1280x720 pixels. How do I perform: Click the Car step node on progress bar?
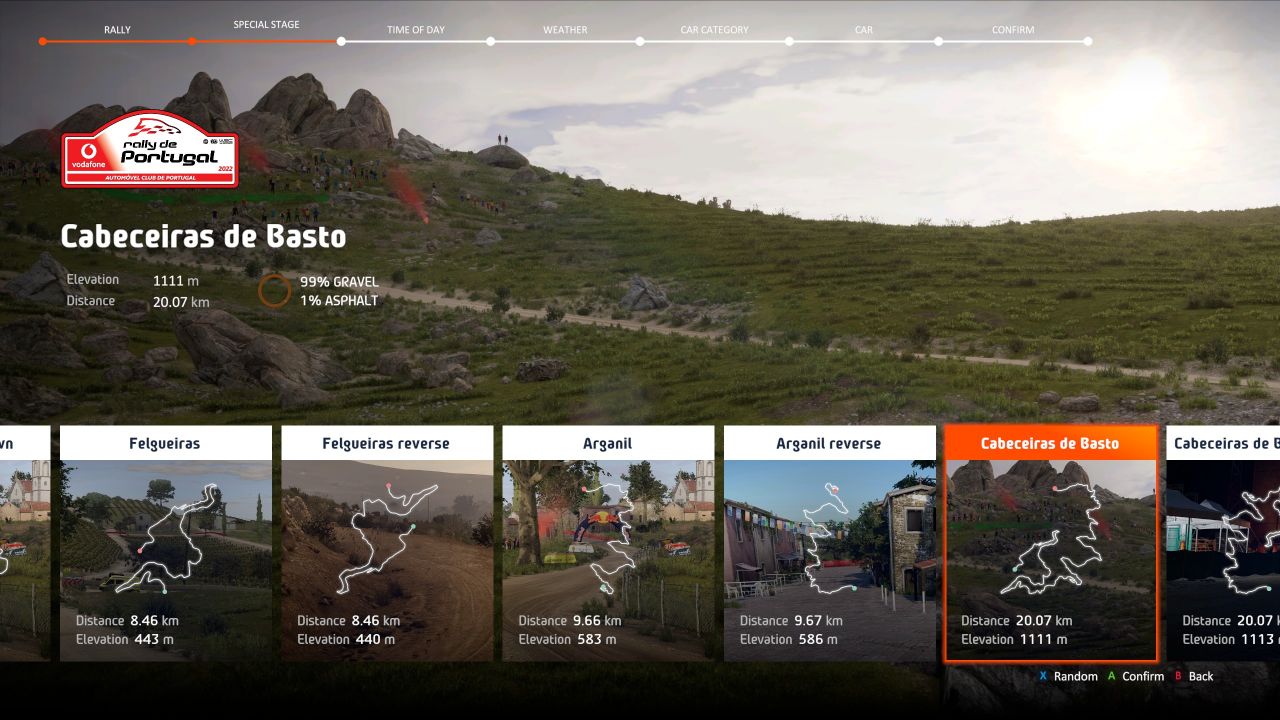789,41
